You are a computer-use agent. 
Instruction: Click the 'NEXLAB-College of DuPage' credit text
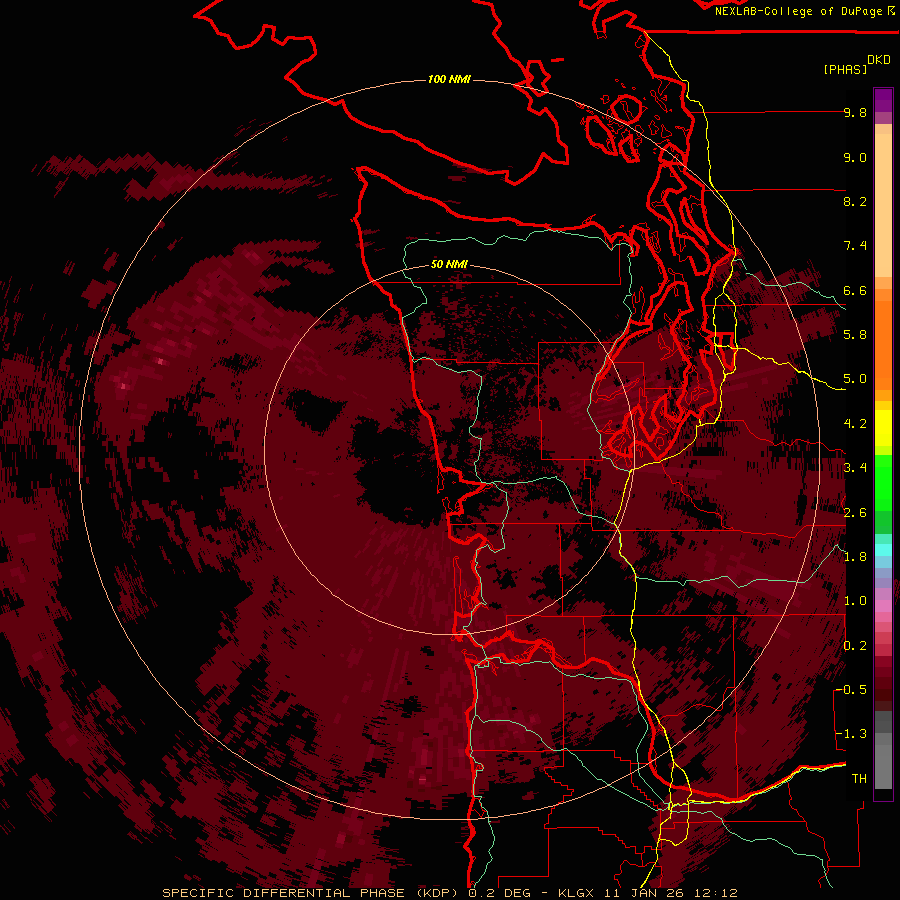click(x=798, y=11)
